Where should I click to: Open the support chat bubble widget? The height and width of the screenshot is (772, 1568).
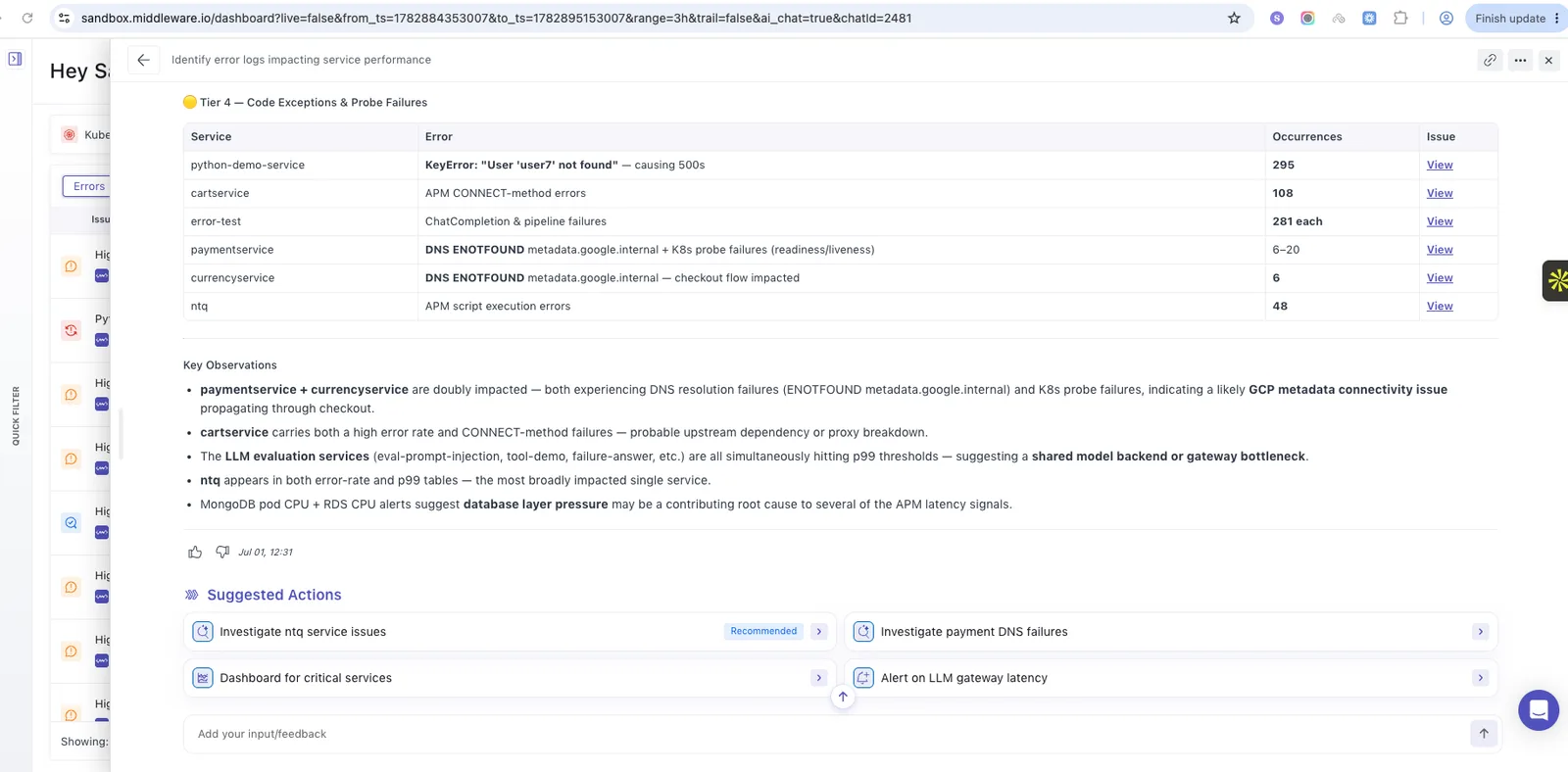pos(1539,710)
